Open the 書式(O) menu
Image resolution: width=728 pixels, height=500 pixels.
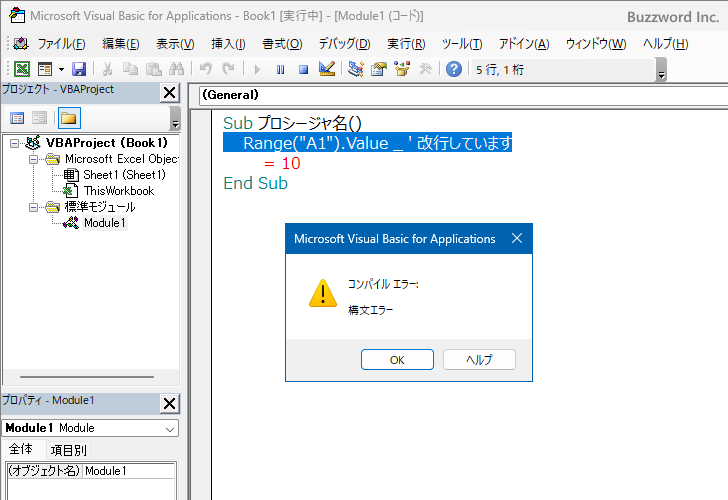click(x=282, y=44)
